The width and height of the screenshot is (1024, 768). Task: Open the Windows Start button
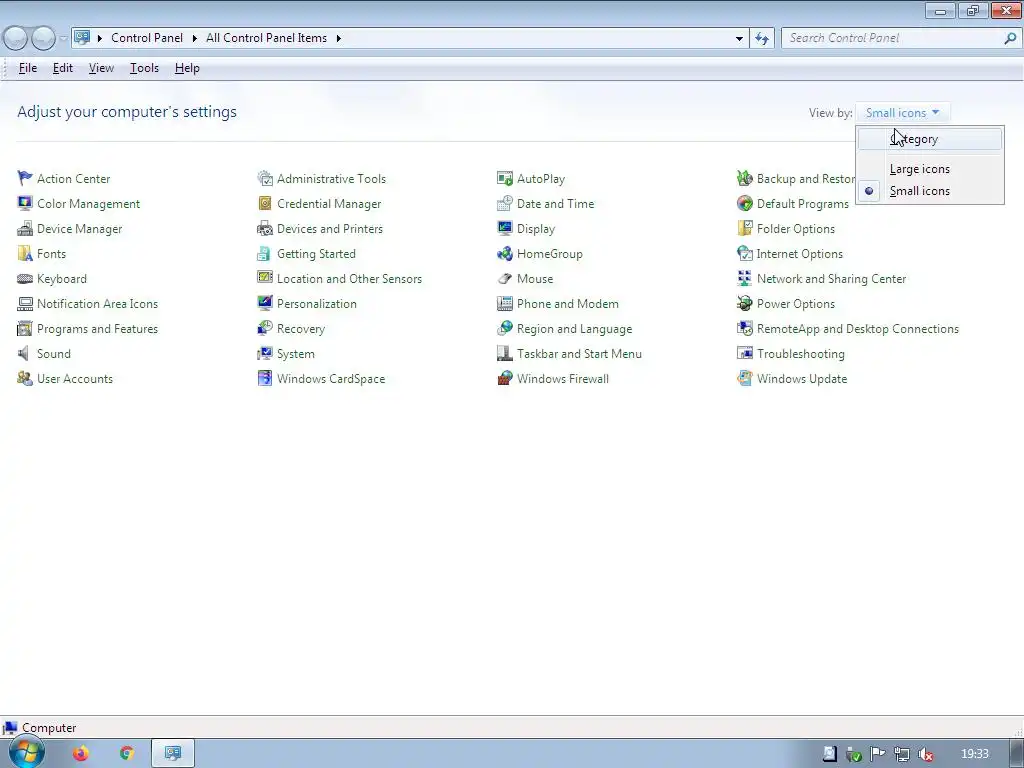pos(27,752)
